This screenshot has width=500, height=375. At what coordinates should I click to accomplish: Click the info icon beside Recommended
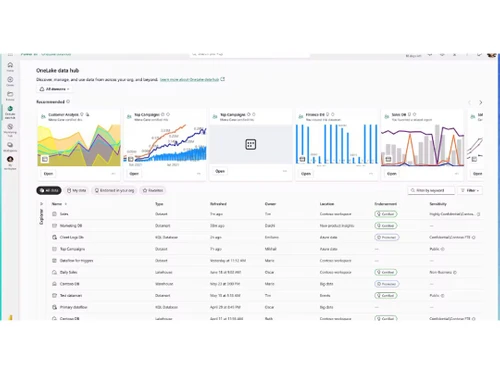click(x=68, y=102)
